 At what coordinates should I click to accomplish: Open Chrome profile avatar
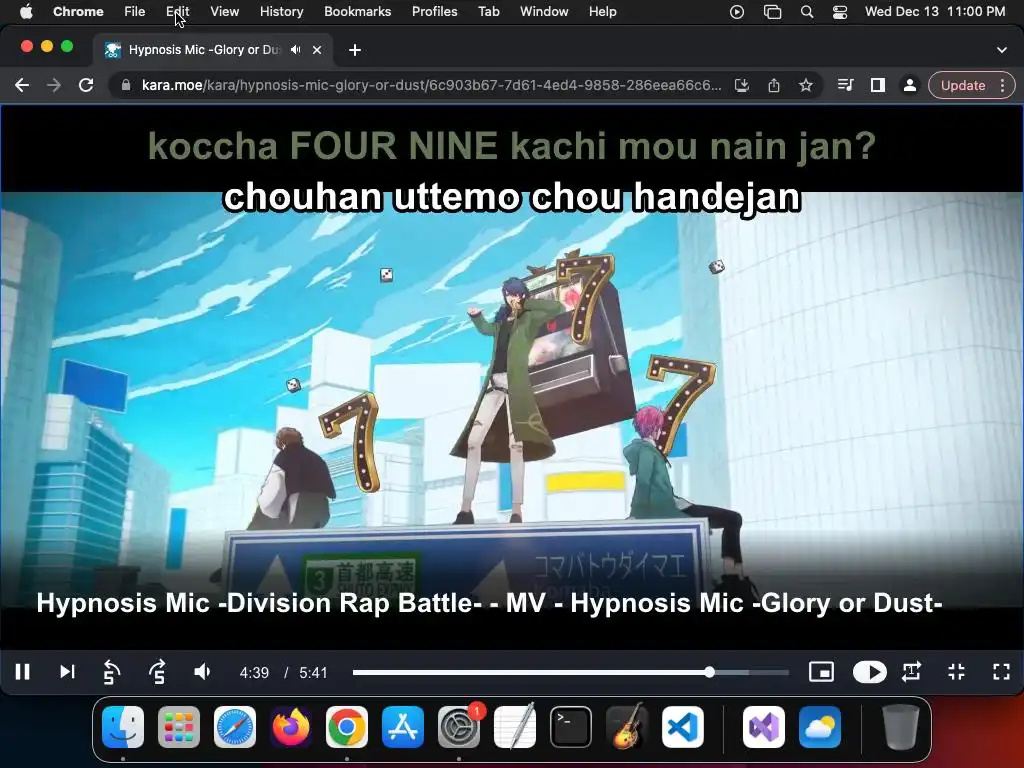909,86
